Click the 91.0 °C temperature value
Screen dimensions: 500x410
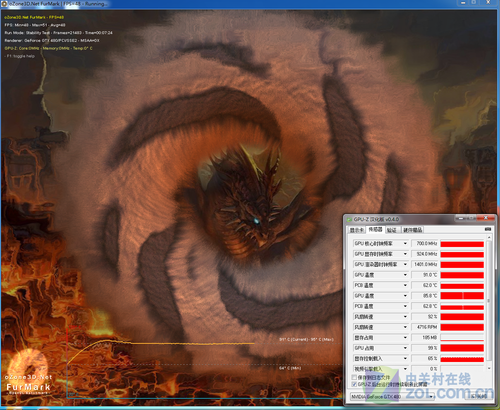(x=425, y=275)
